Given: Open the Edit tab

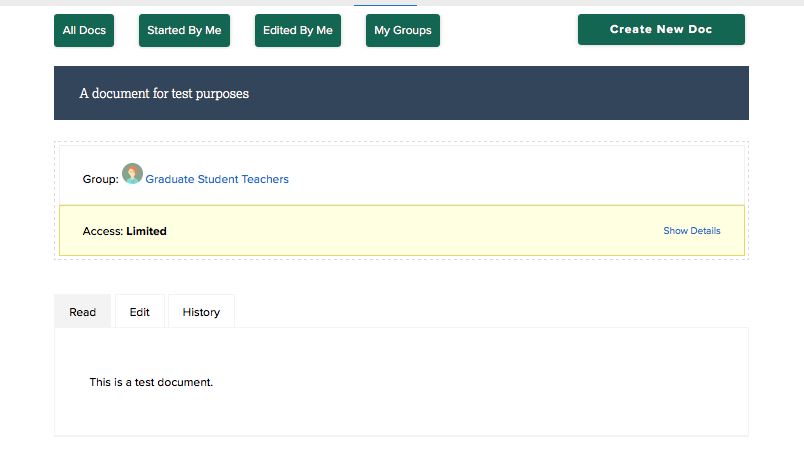Looking at the screenshot, I should (x=139, y=312).
